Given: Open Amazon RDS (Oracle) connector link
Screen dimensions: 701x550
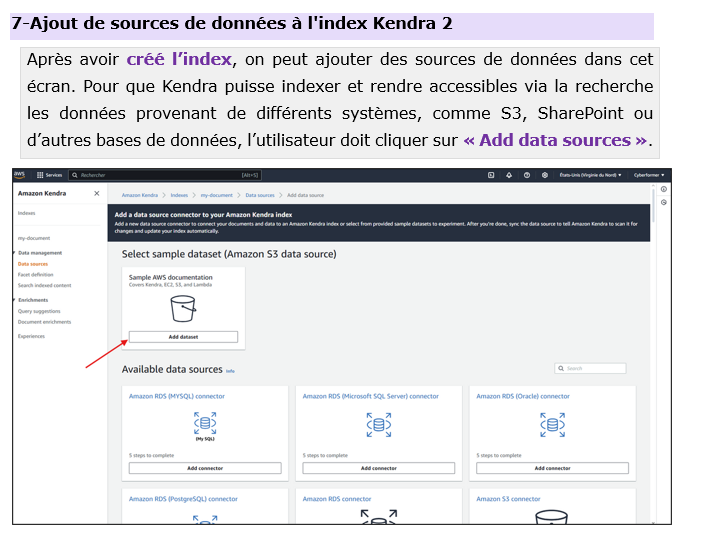Looking at the screenshot, I should coord(523,396).
